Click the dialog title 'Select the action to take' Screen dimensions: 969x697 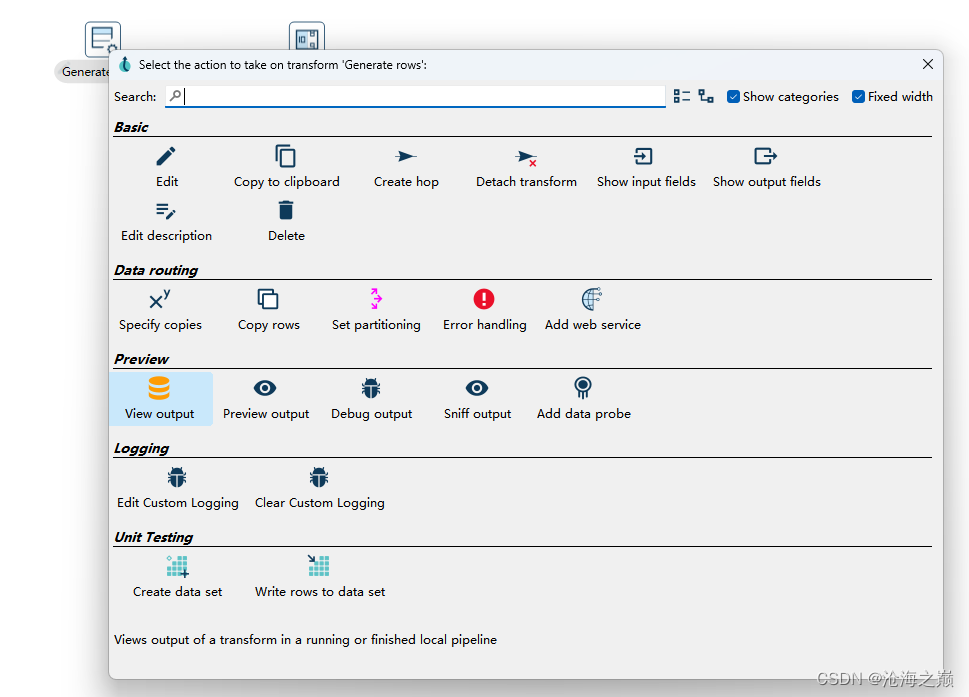(x=282, y=65)
